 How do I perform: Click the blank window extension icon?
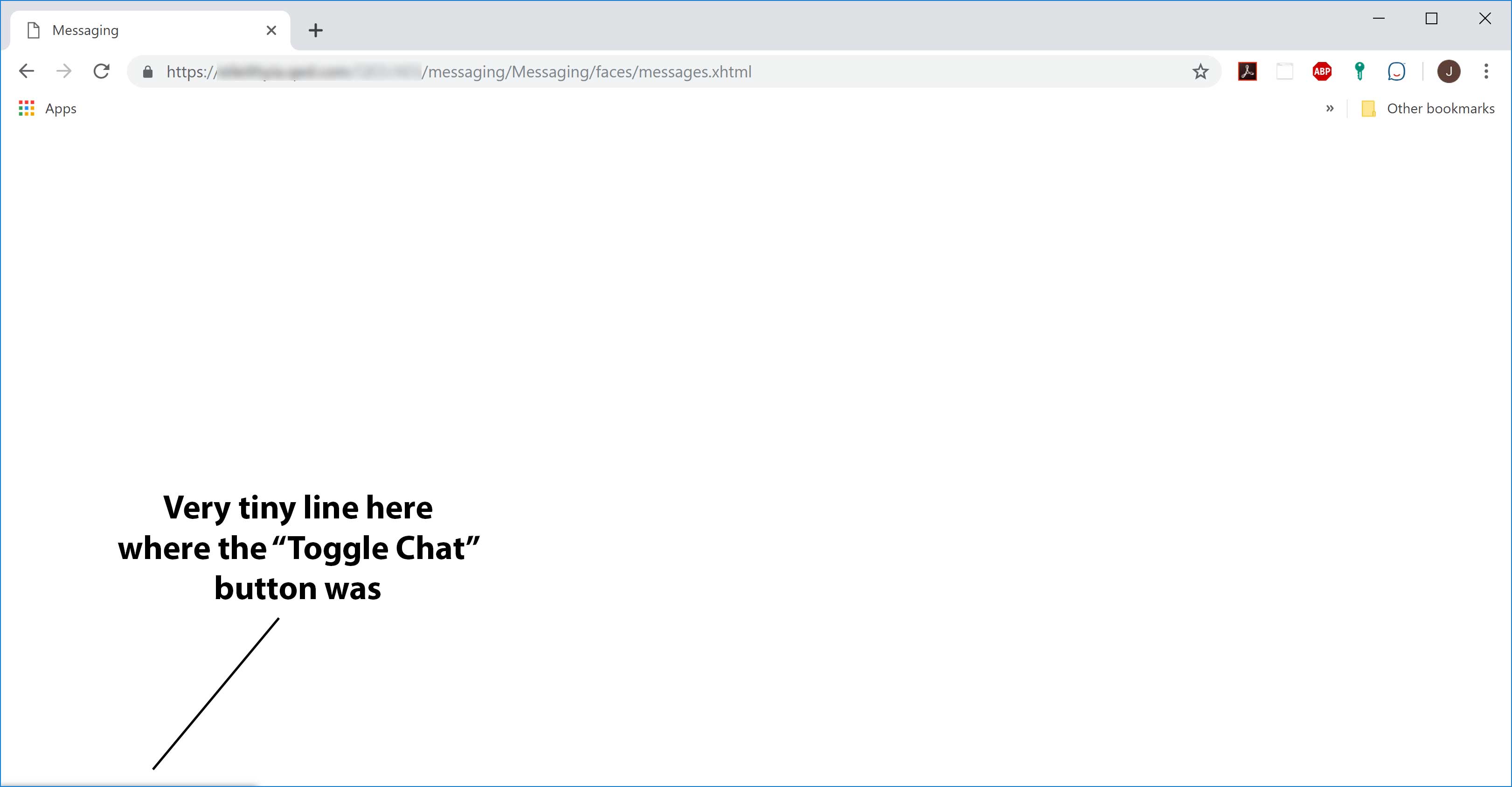[x=1284, y=71]
